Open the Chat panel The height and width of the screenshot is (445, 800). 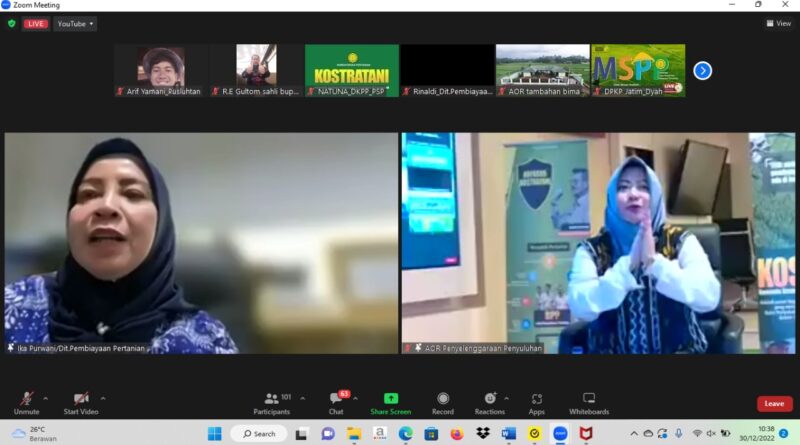(x=336, y=399)
